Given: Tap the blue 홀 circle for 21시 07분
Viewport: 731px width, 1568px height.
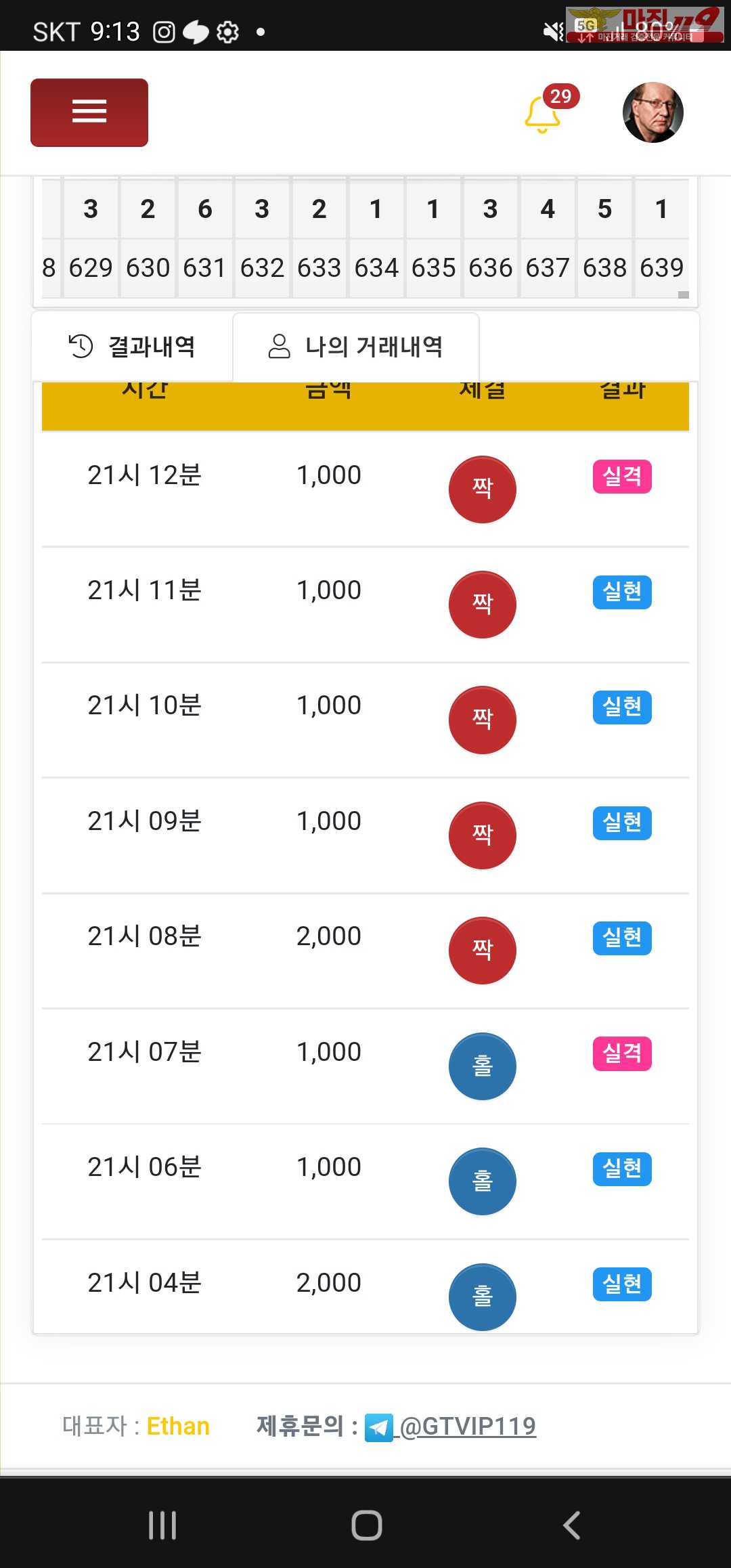Looking at the screenshot, I should tap(483, 1066).
